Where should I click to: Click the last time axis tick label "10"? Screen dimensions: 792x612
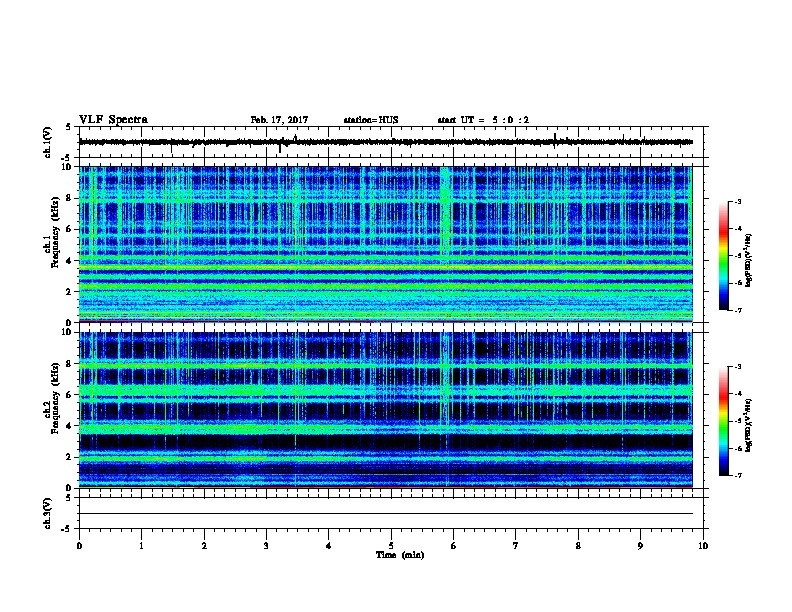[703, 546]
